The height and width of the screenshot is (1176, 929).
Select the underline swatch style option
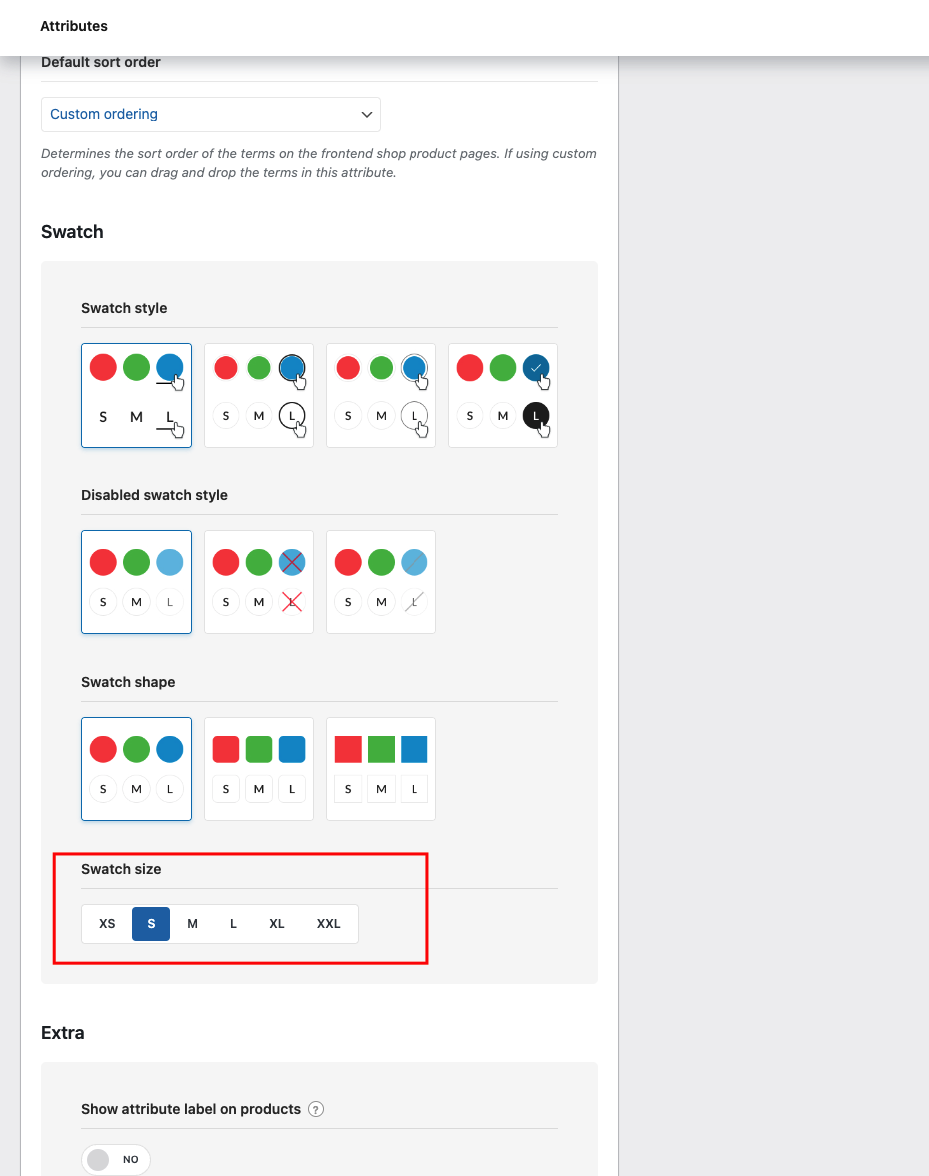pos(136,395)
